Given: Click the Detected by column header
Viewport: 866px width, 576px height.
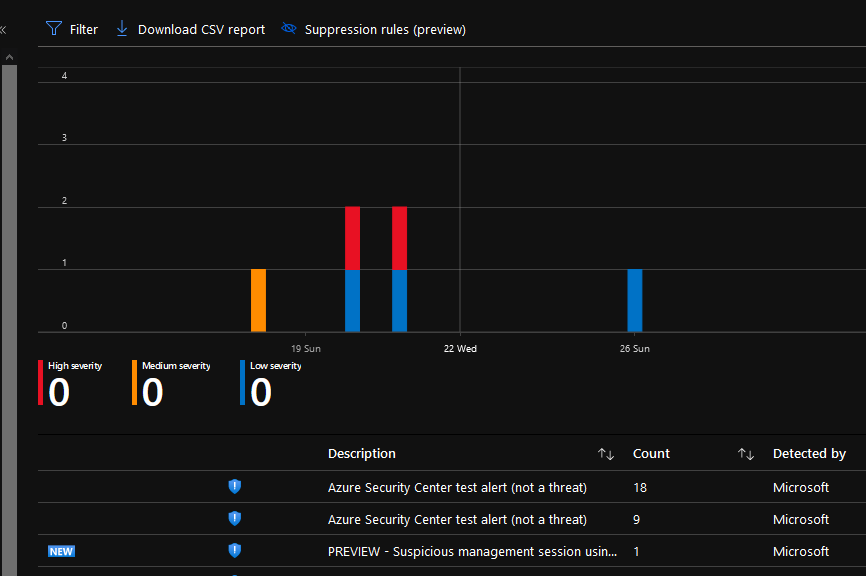Looking at the screenshot, I should coord(809,454).
